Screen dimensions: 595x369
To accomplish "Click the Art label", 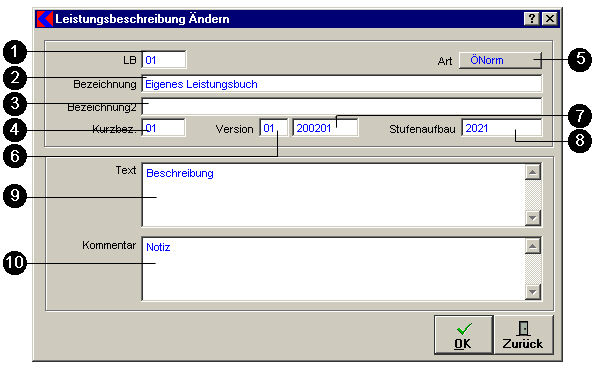I will click(x=445, y=61).
